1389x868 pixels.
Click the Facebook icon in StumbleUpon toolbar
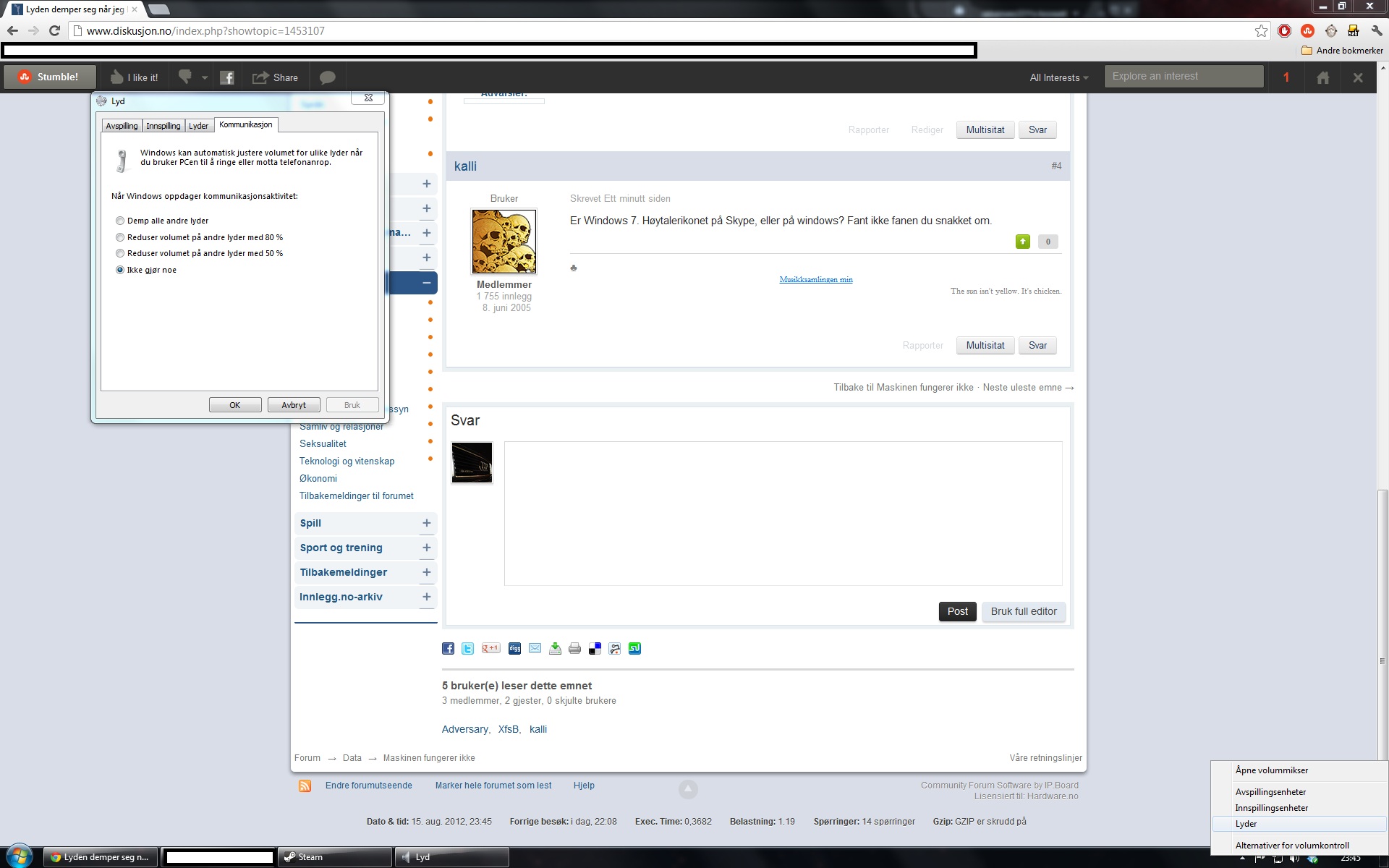coord(227,77)
